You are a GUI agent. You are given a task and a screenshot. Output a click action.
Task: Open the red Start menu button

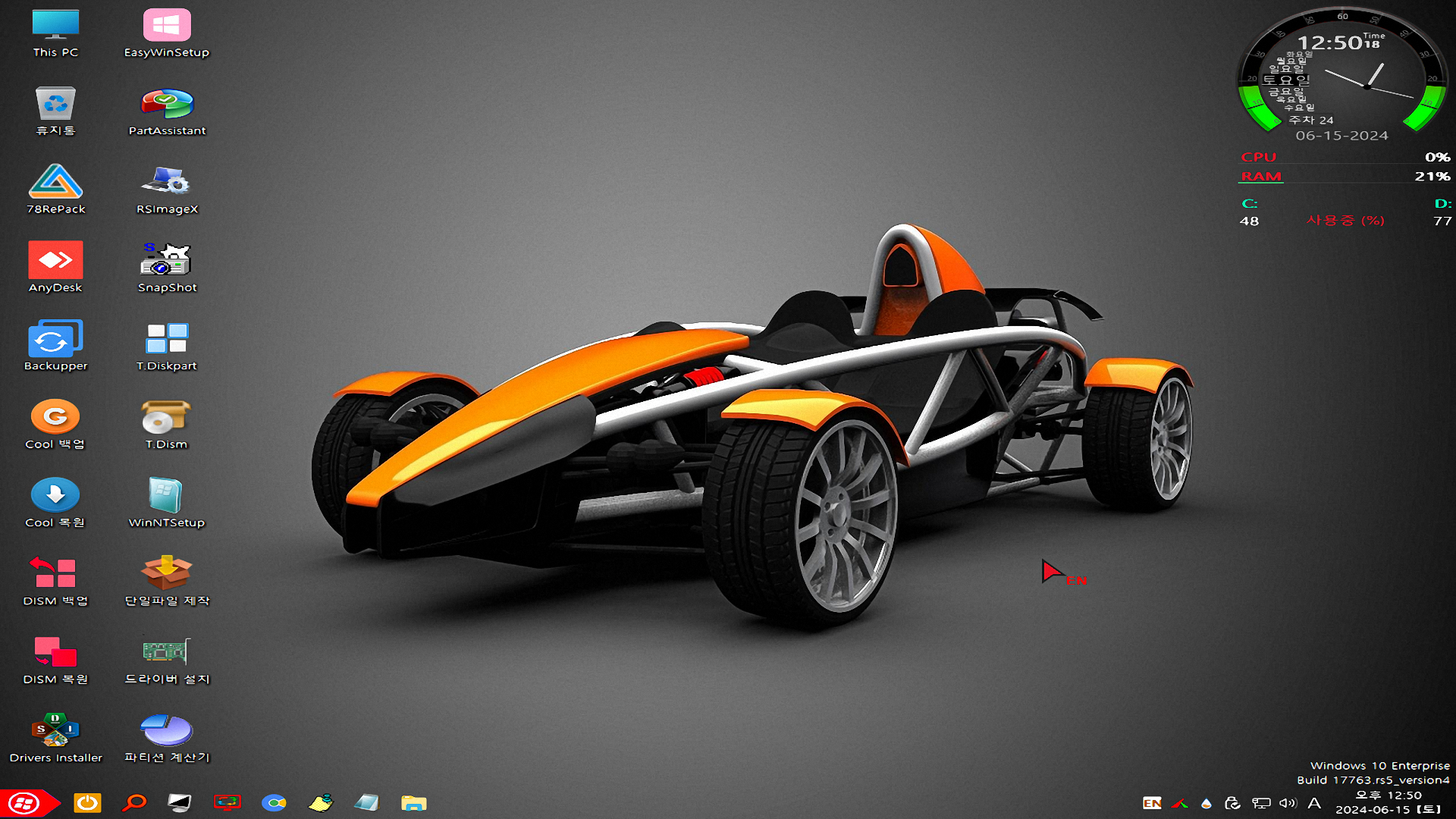27,803
